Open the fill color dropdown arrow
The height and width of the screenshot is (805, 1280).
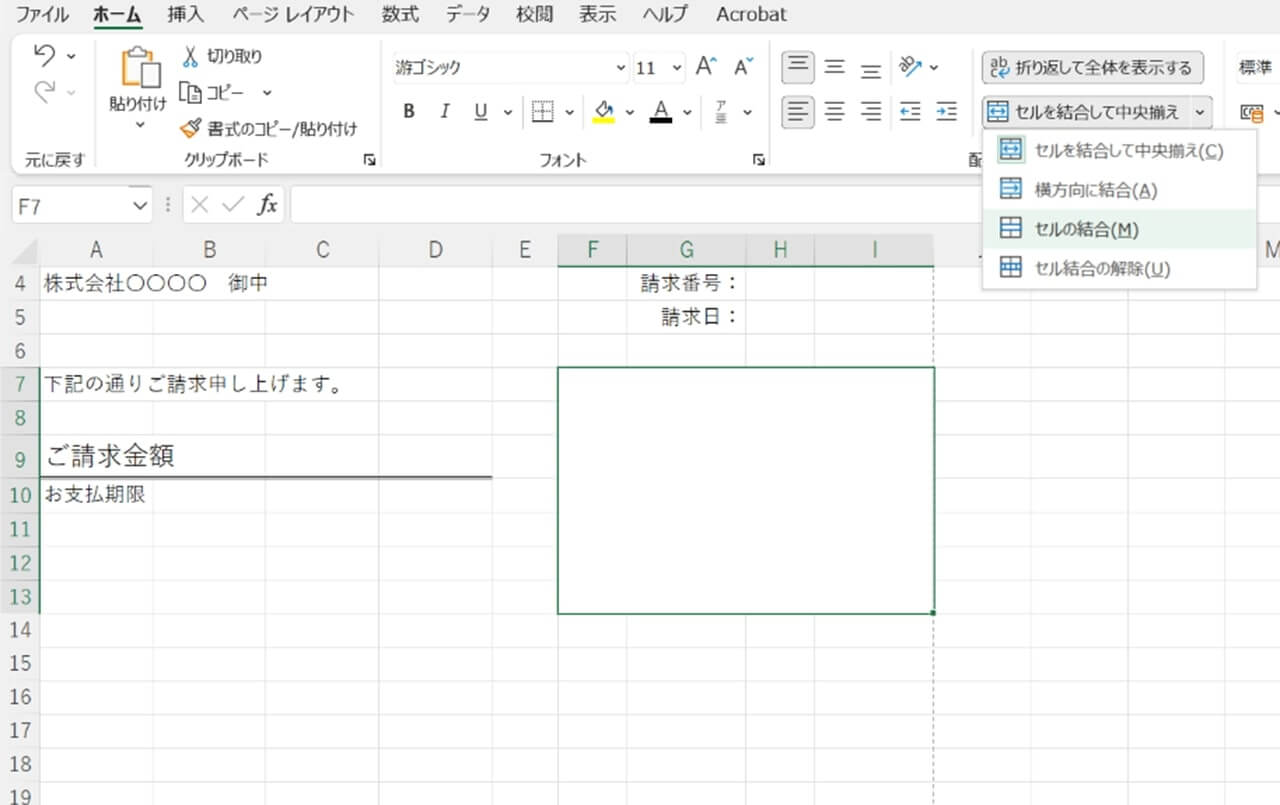point(630,112)
